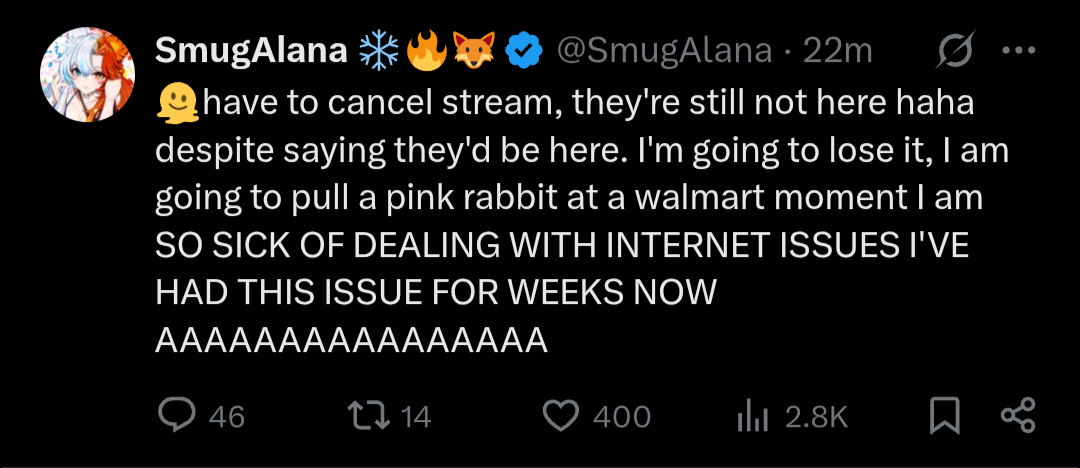Viewport: 1080px width, 468px height.
Task: Open the @SmugAlana handle link
Action: click(x=665, y=51)
